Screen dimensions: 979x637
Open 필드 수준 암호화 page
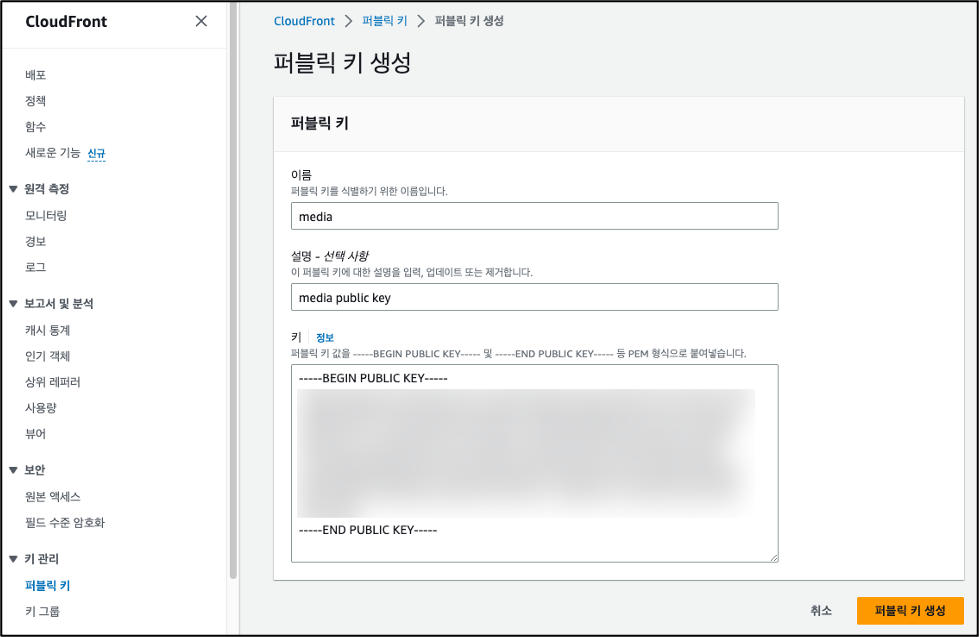coord(65,523)
